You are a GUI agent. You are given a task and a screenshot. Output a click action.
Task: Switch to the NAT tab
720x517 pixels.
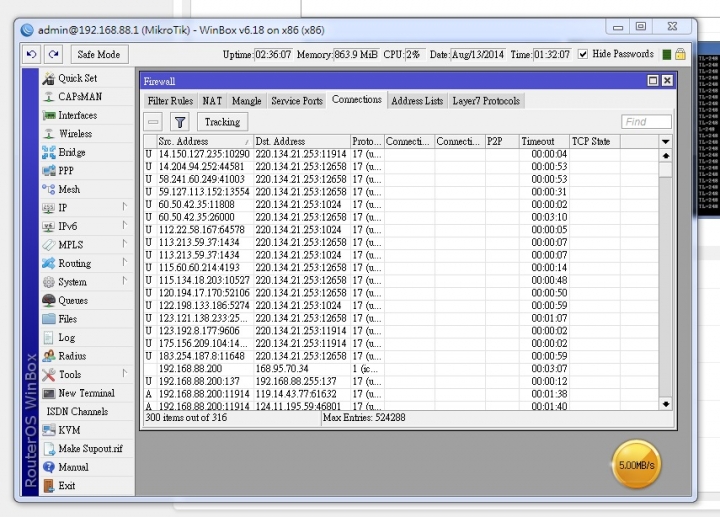(212, 101)
